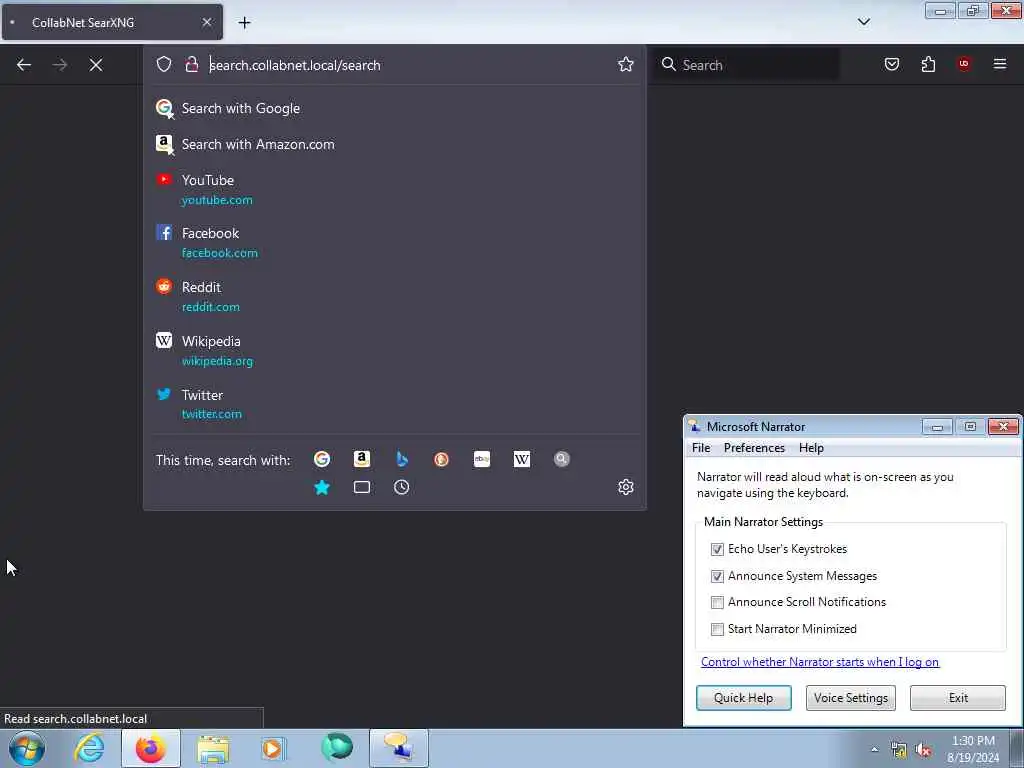Open Windows Explorer folder taskbar icon
This screenshot has height=768, width=1024.
click(213, 748)
